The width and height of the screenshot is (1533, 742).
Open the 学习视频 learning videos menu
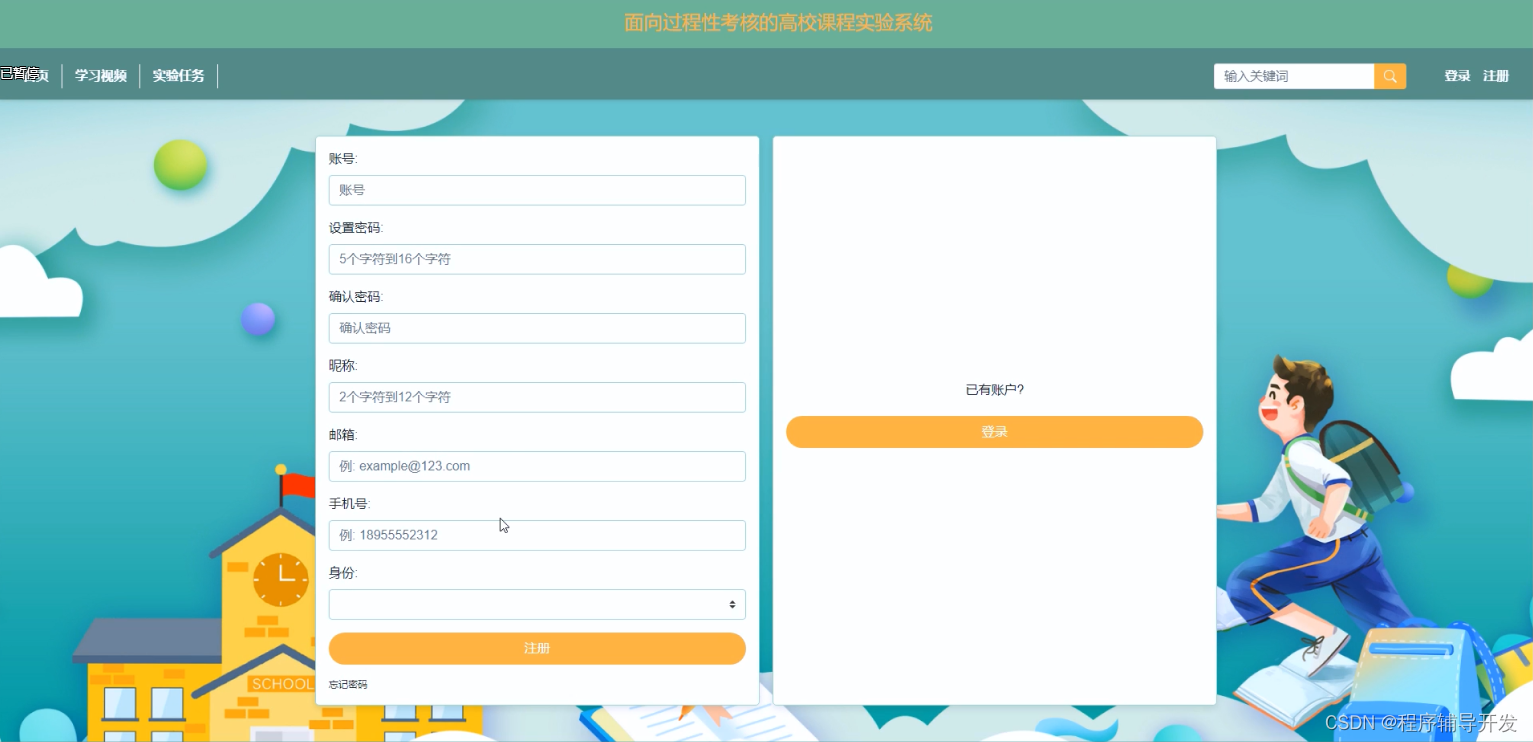[100, 75]
